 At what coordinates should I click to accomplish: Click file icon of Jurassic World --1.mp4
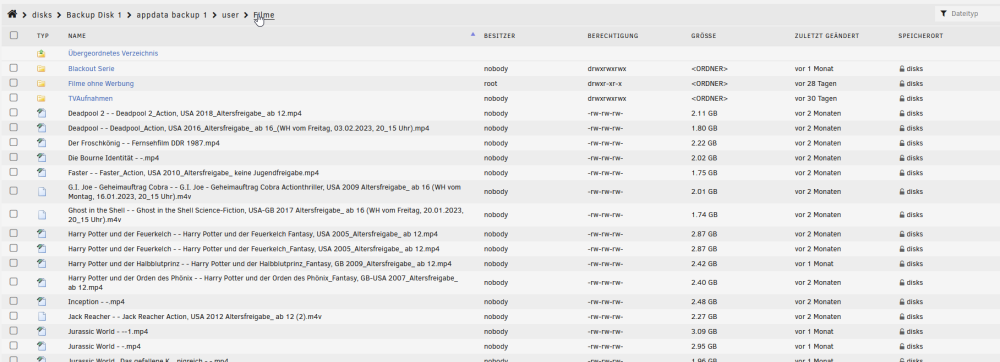click(x=41, y=331)
